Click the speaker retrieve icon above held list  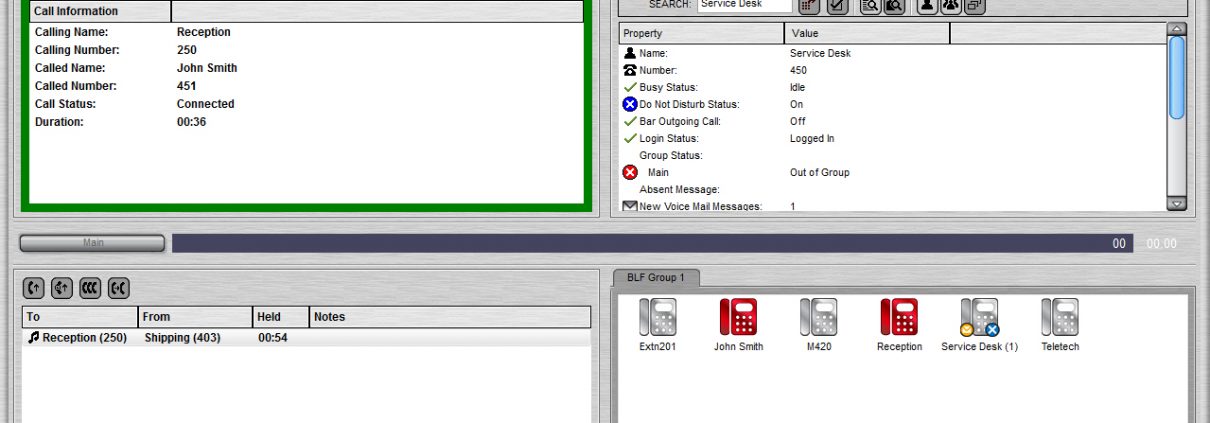(x=62, y=289)
